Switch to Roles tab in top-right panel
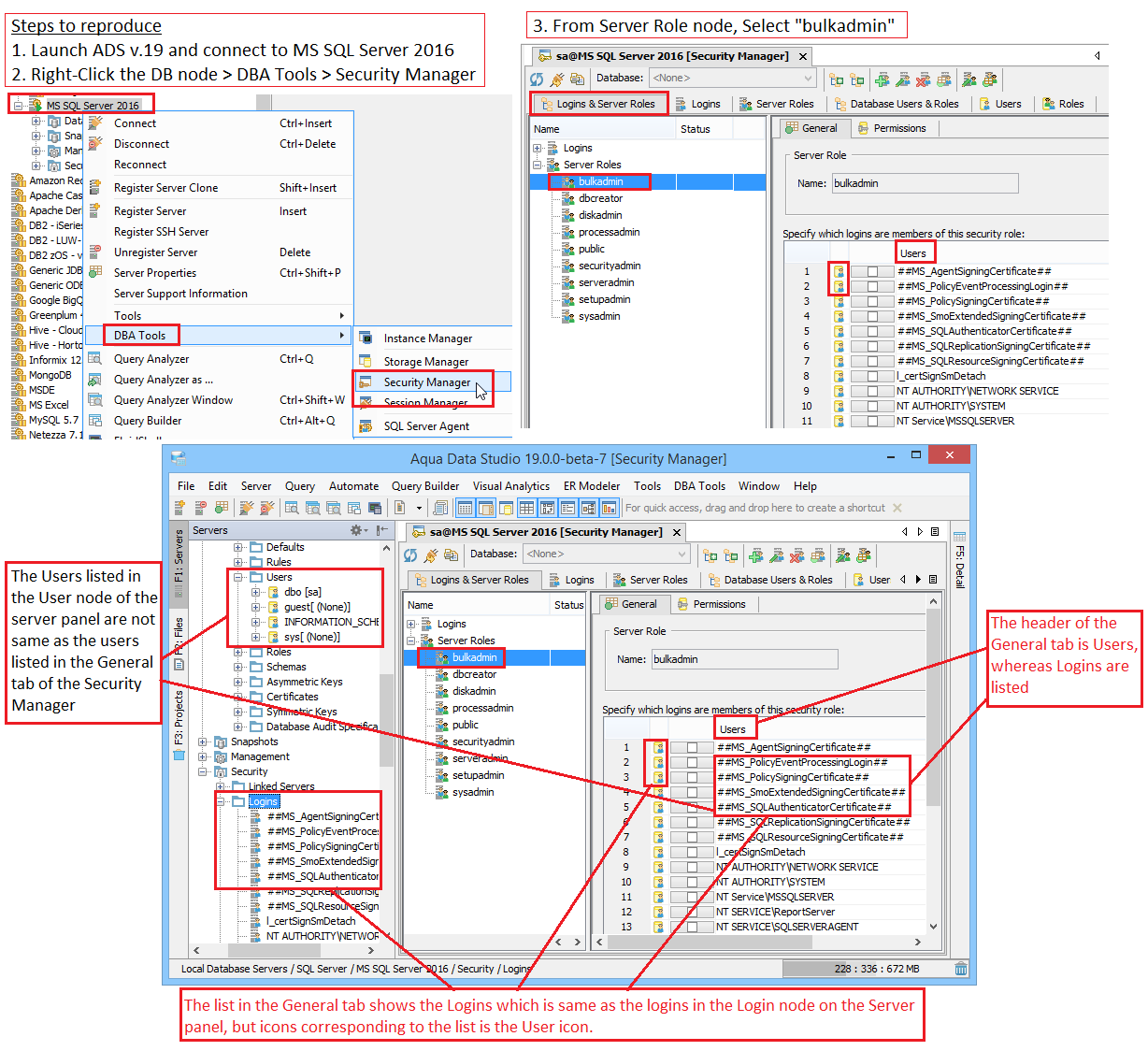 pyautogui.click(x=1064, y=104)
